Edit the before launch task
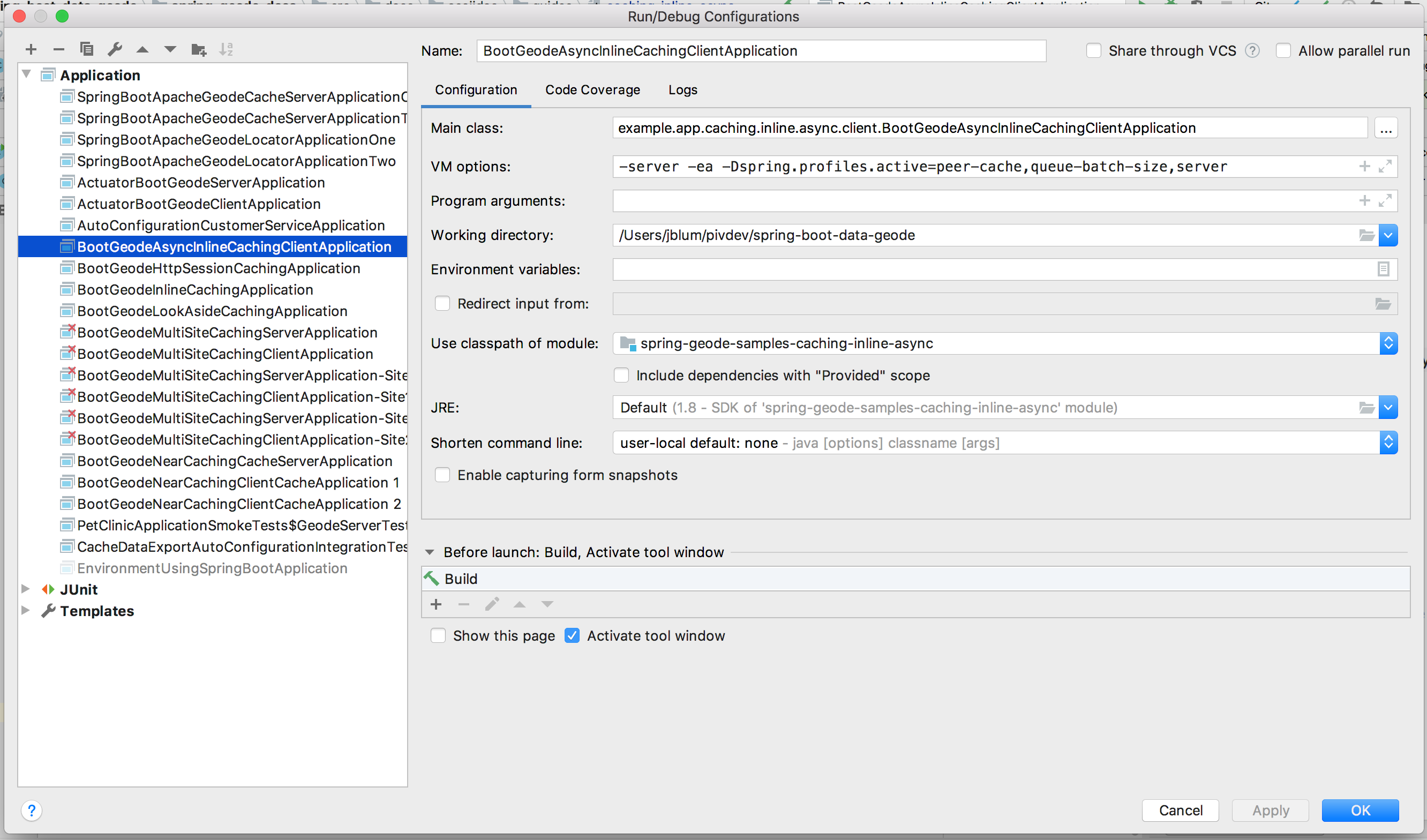This screenshot has width=1427, height=840. 492,605
